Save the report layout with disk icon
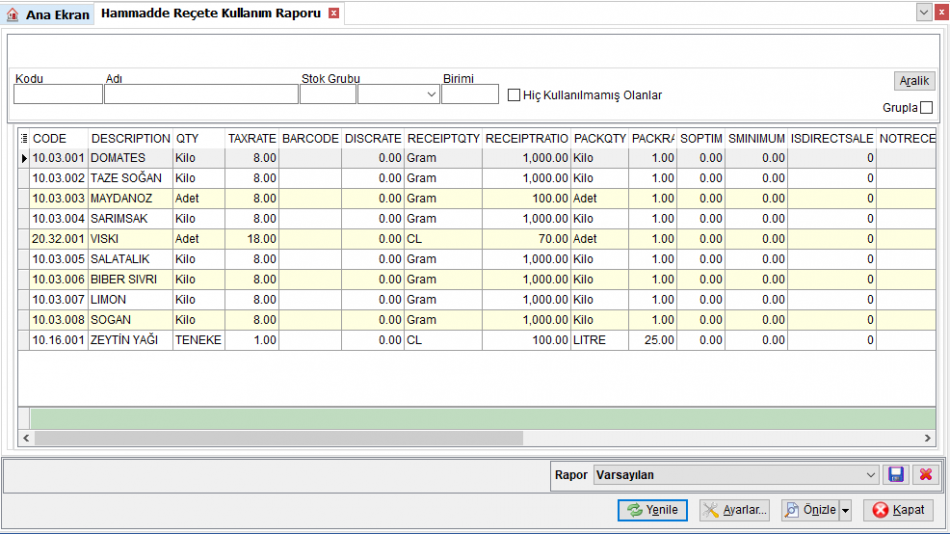The width and height of the screenshot is (950, 534). tap(896, 475)
